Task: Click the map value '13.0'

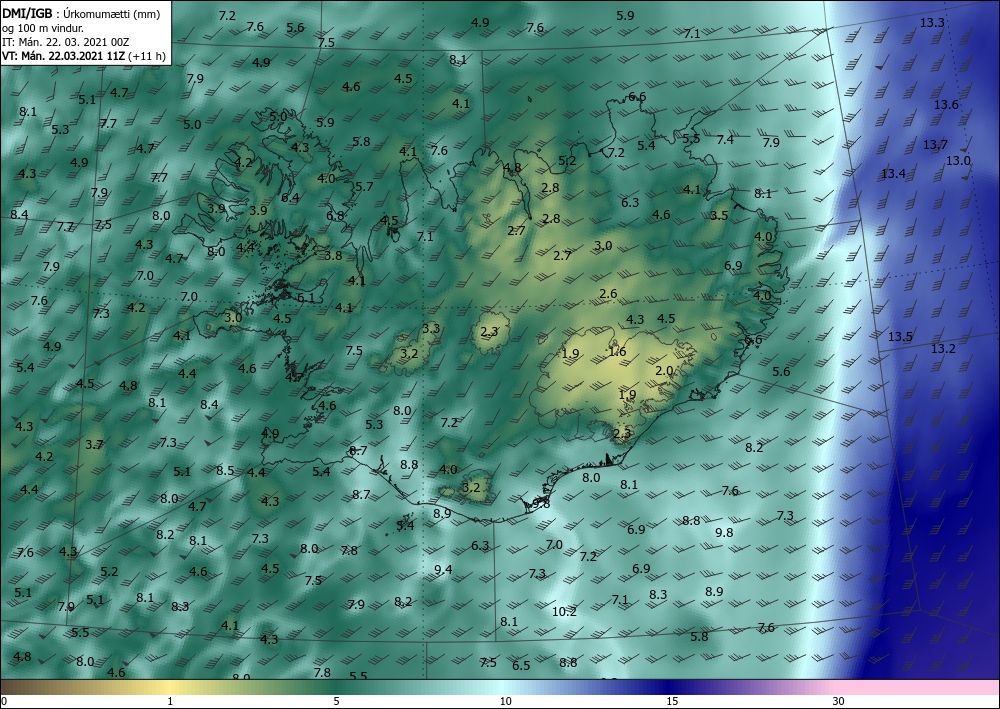Action: click(958, 161)
